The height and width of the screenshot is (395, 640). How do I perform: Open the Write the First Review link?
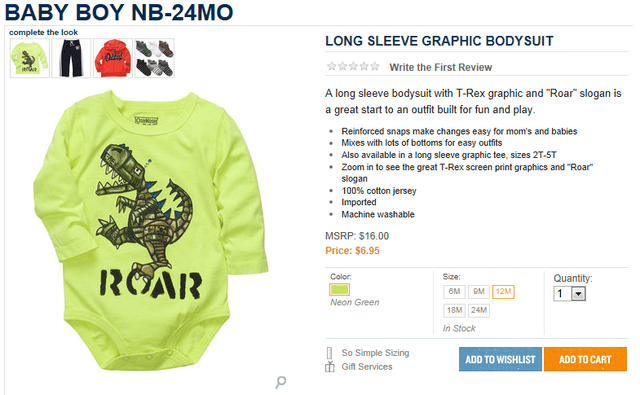click(x=441, y=67)
